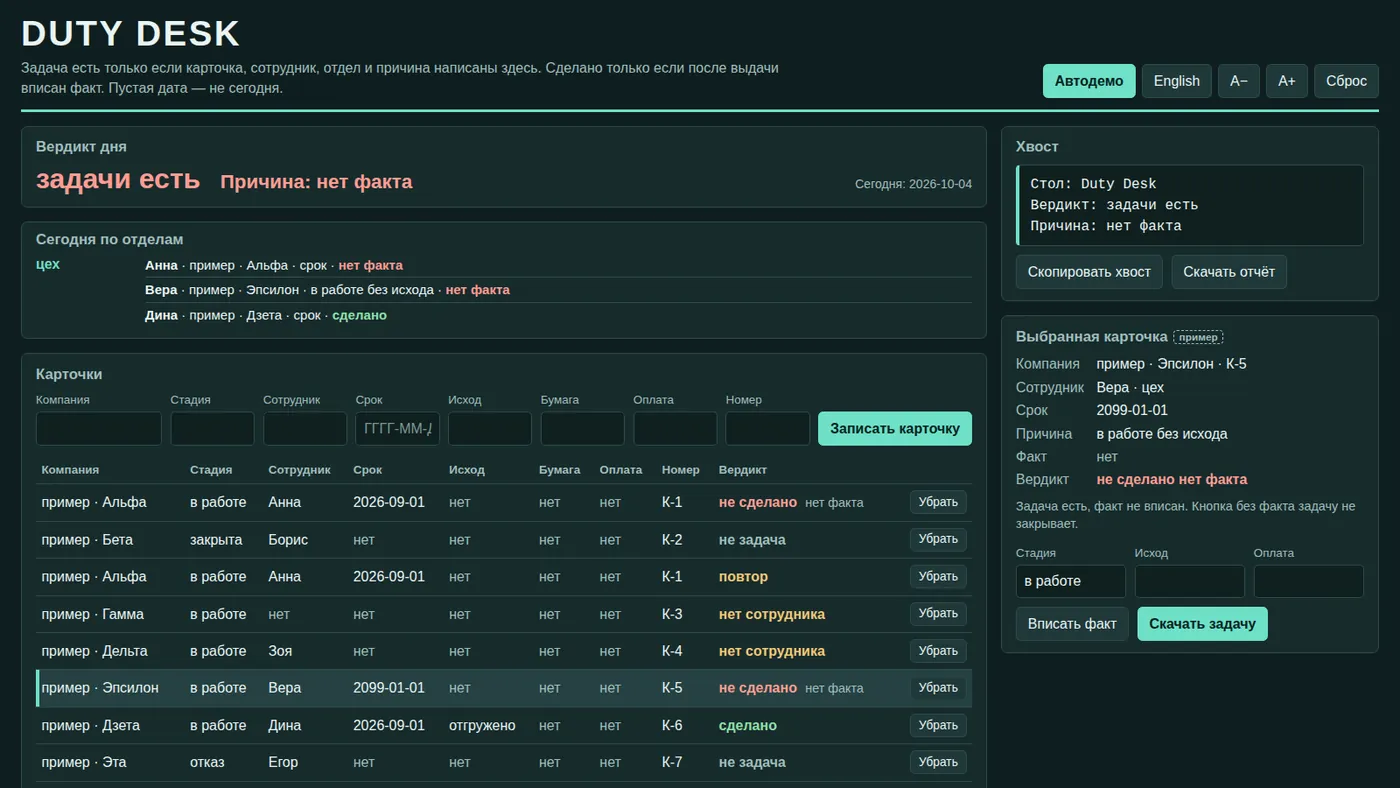Click Записать карточку button
Image resolution: width=1400 pixels, height=788 pixels.
895,428
